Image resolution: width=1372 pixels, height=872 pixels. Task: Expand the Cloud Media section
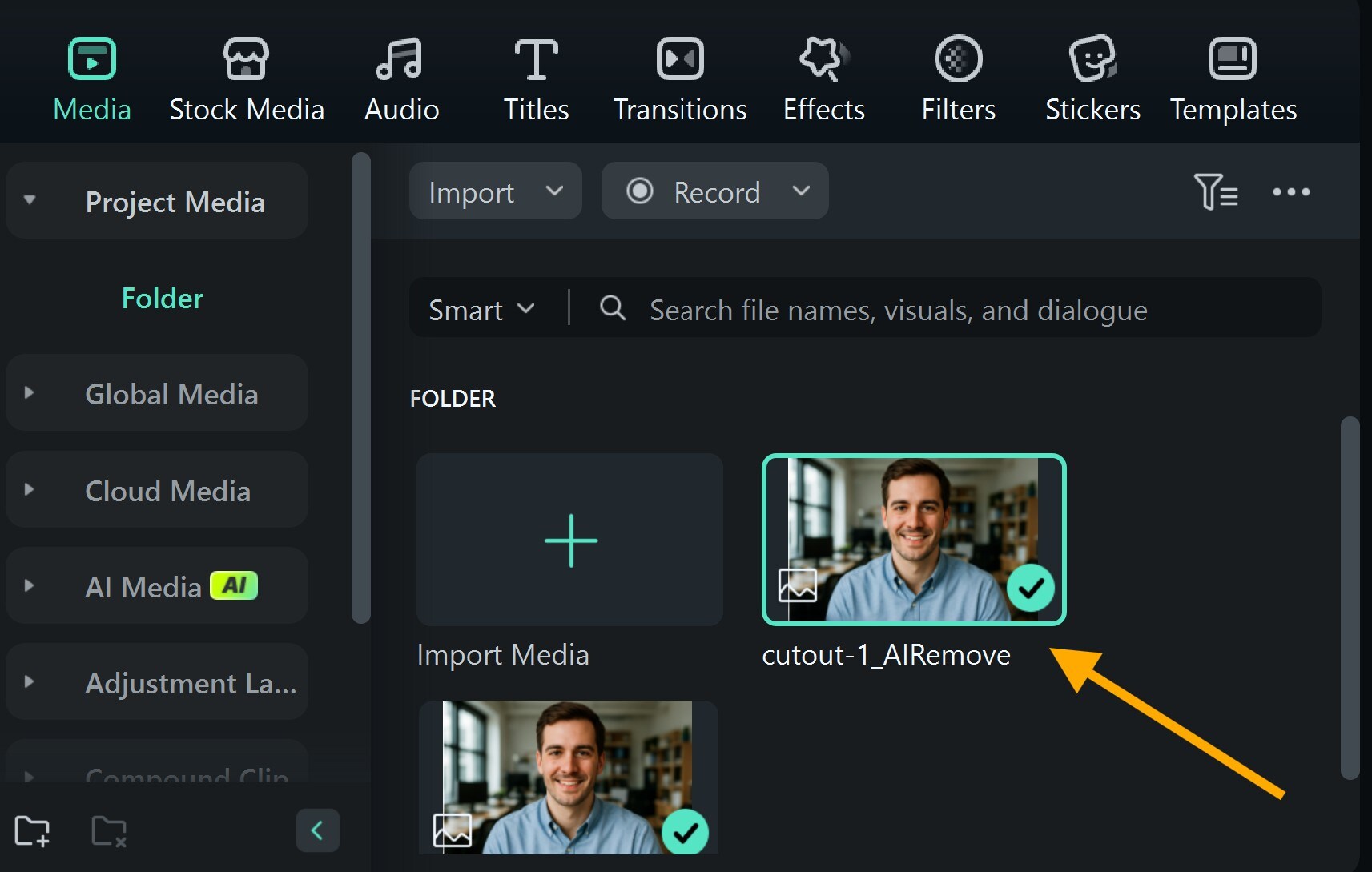click(x=29, y=489)
